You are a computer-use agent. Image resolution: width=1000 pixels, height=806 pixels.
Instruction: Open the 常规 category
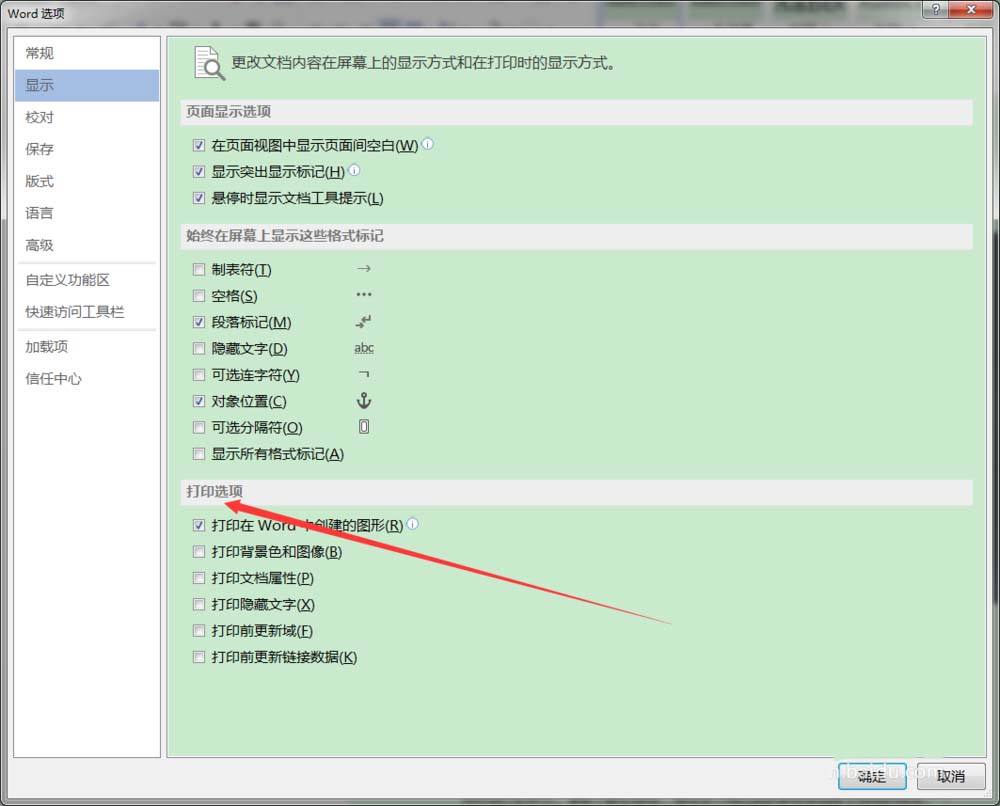87,53
